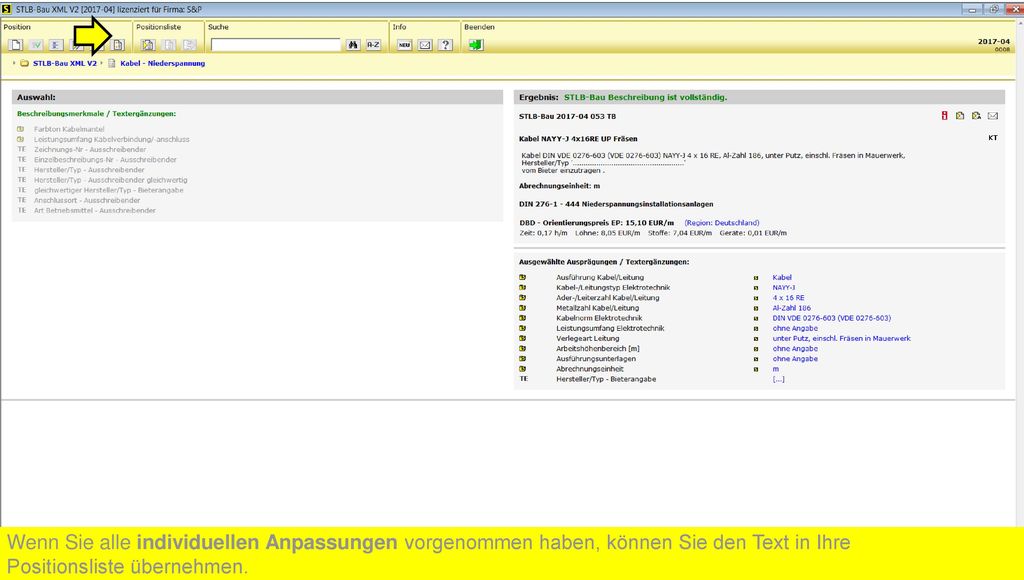Click the [...] link for Hersteller/Typ - Bieterangabe

coord(778,379)
